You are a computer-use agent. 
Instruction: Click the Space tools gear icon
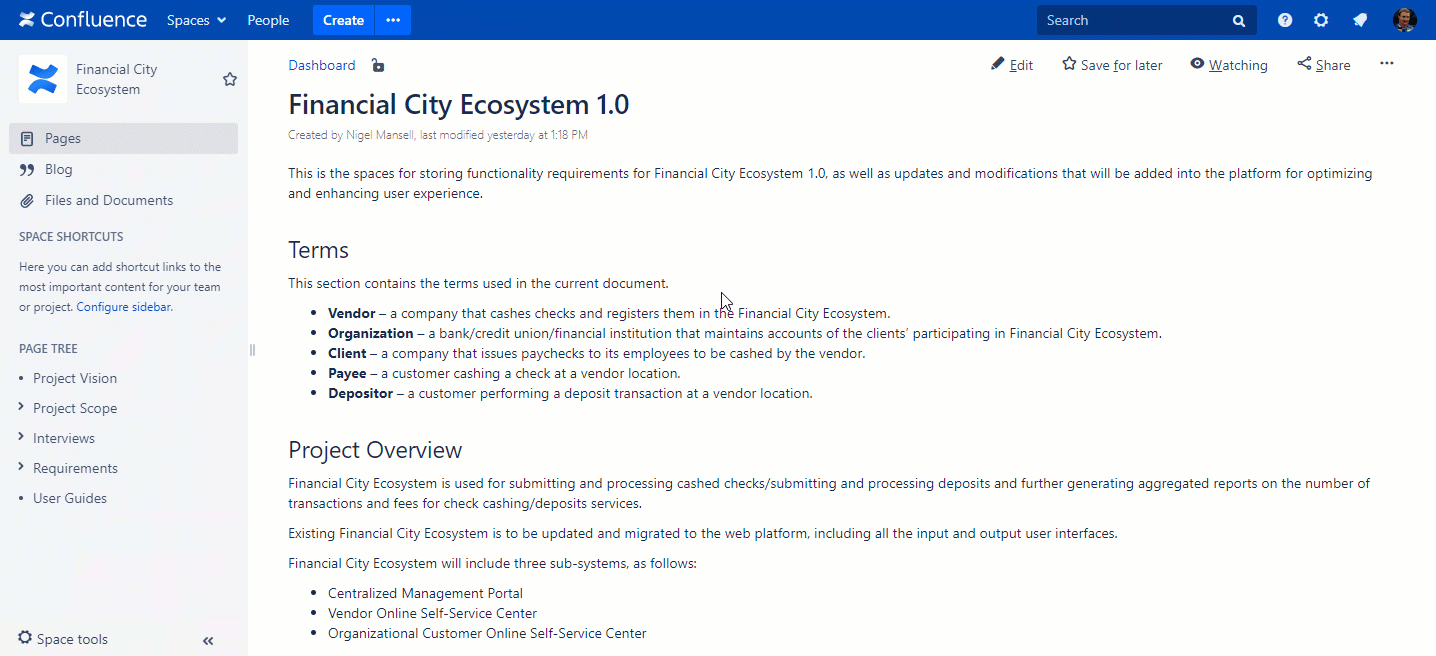26,638
